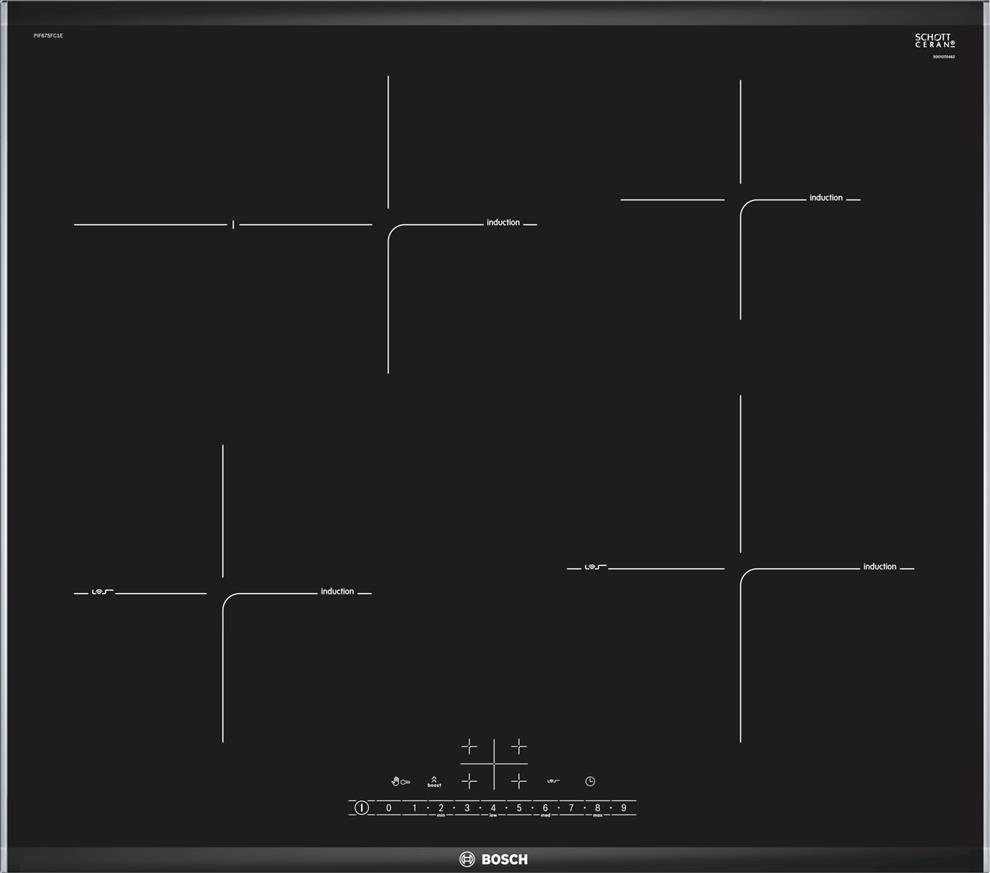Touch the frying sensor symbol beside the timer
Screen dimensions: 990x873
pos(553,781)
